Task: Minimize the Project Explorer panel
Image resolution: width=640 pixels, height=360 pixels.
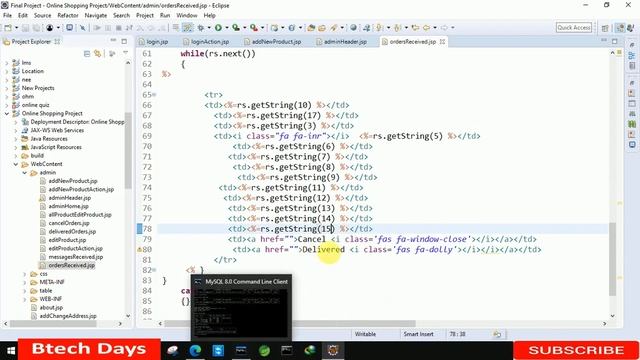Action: [x=113, y=41]
